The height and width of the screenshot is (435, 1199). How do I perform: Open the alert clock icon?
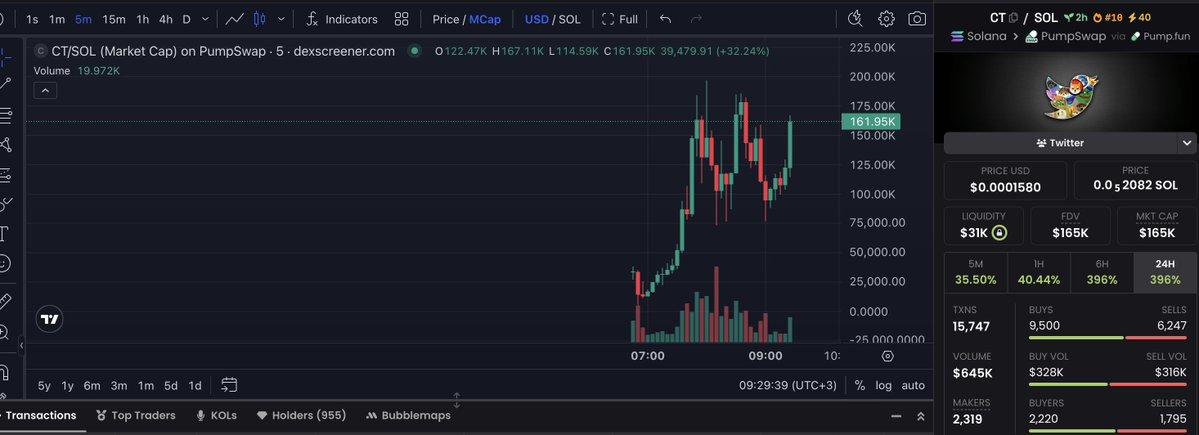(x=855, y=19)
